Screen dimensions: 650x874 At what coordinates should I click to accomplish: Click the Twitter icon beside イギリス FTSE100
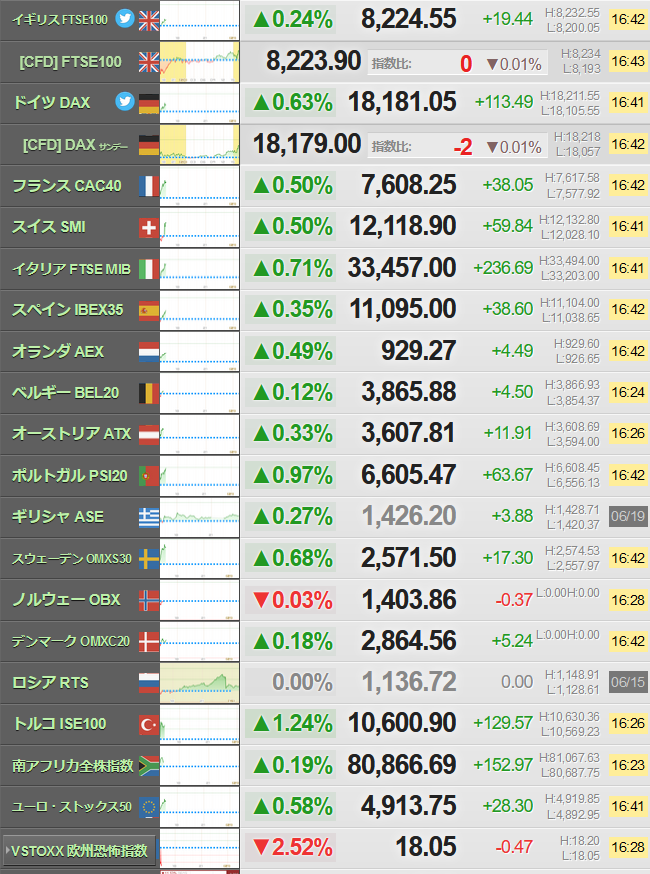125,19
